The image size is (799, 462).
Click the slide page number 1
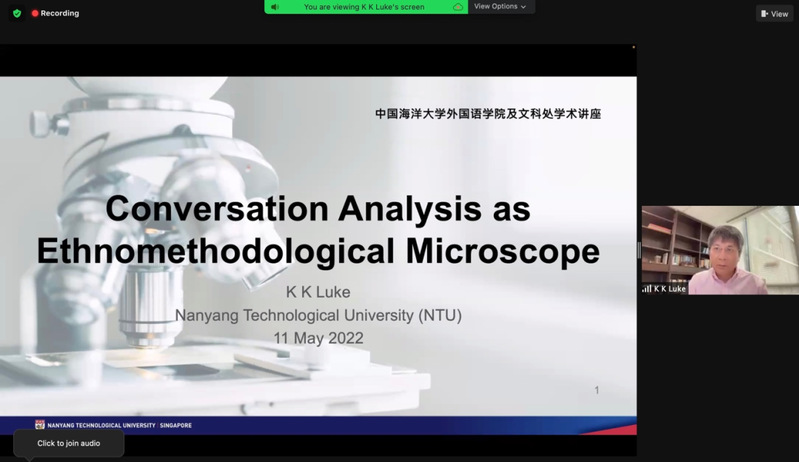(x=597, y=390)
